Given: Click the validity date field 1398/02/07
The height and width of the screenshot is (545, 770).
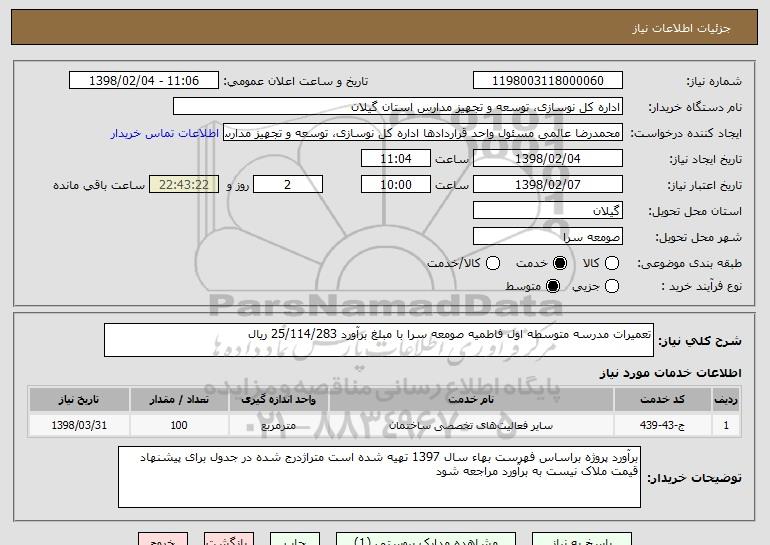Looking at the screenshot, I should click(x=548, y=185).
